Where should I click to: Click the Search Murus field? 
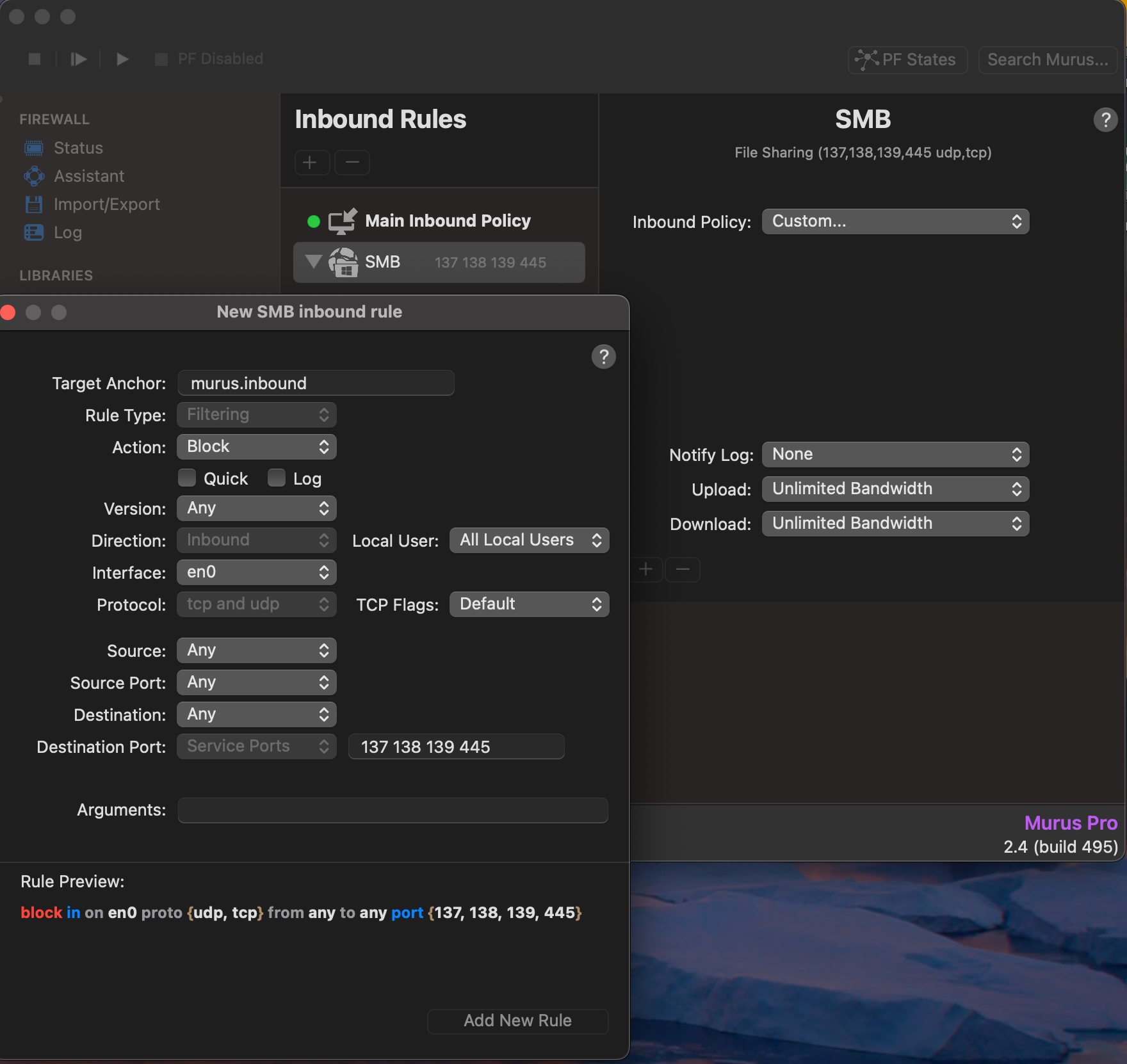click(x=1048, y=60)
